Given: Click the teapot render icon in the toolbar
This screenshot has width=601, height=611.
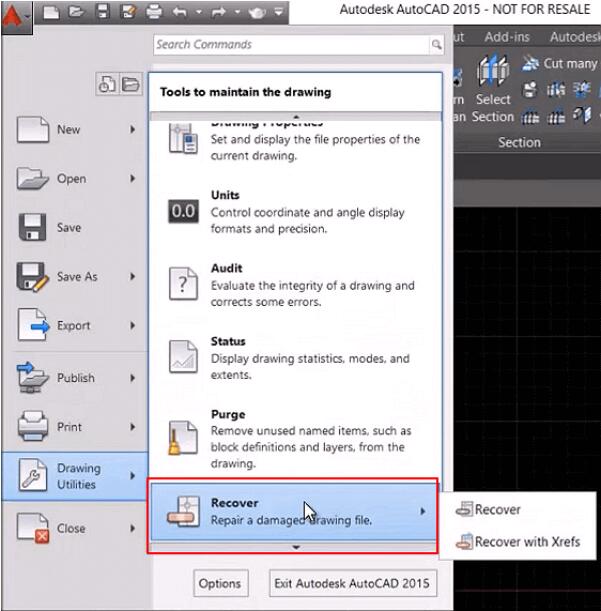Looking at the screenshot, I should click(x=257, y=12).
